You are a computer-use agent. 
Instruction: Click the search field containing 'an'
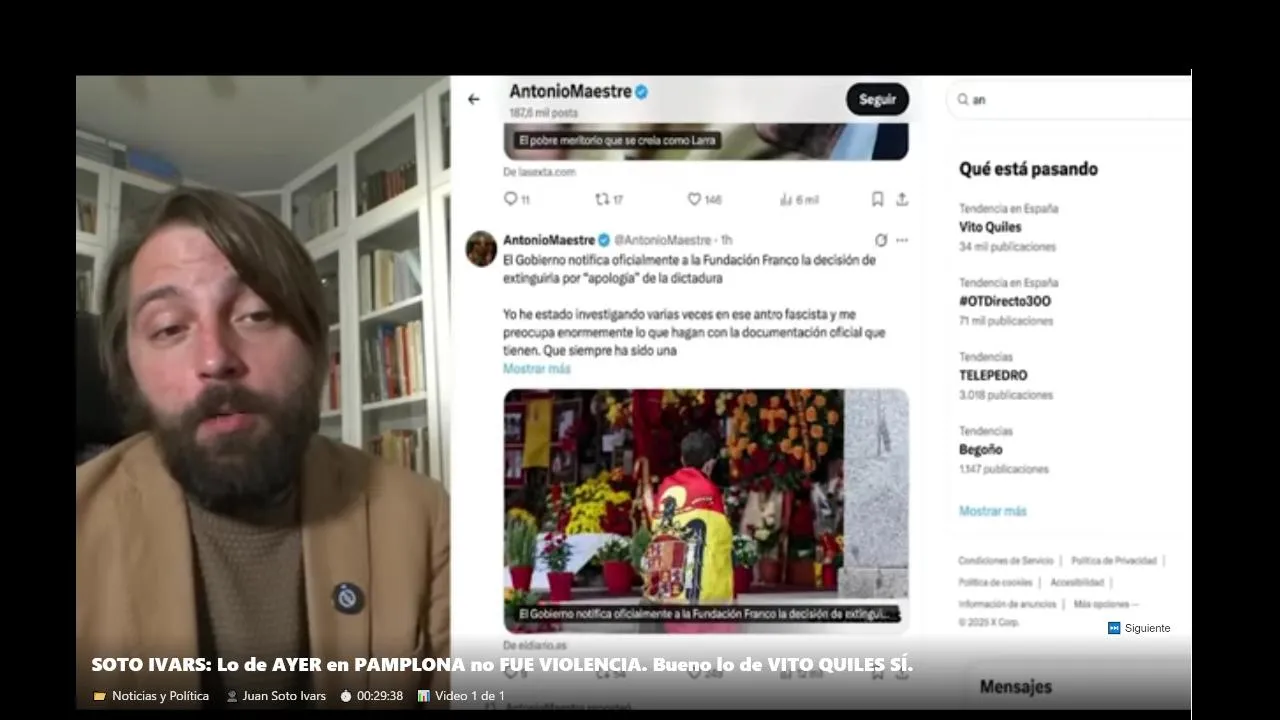click(1070, 99)
